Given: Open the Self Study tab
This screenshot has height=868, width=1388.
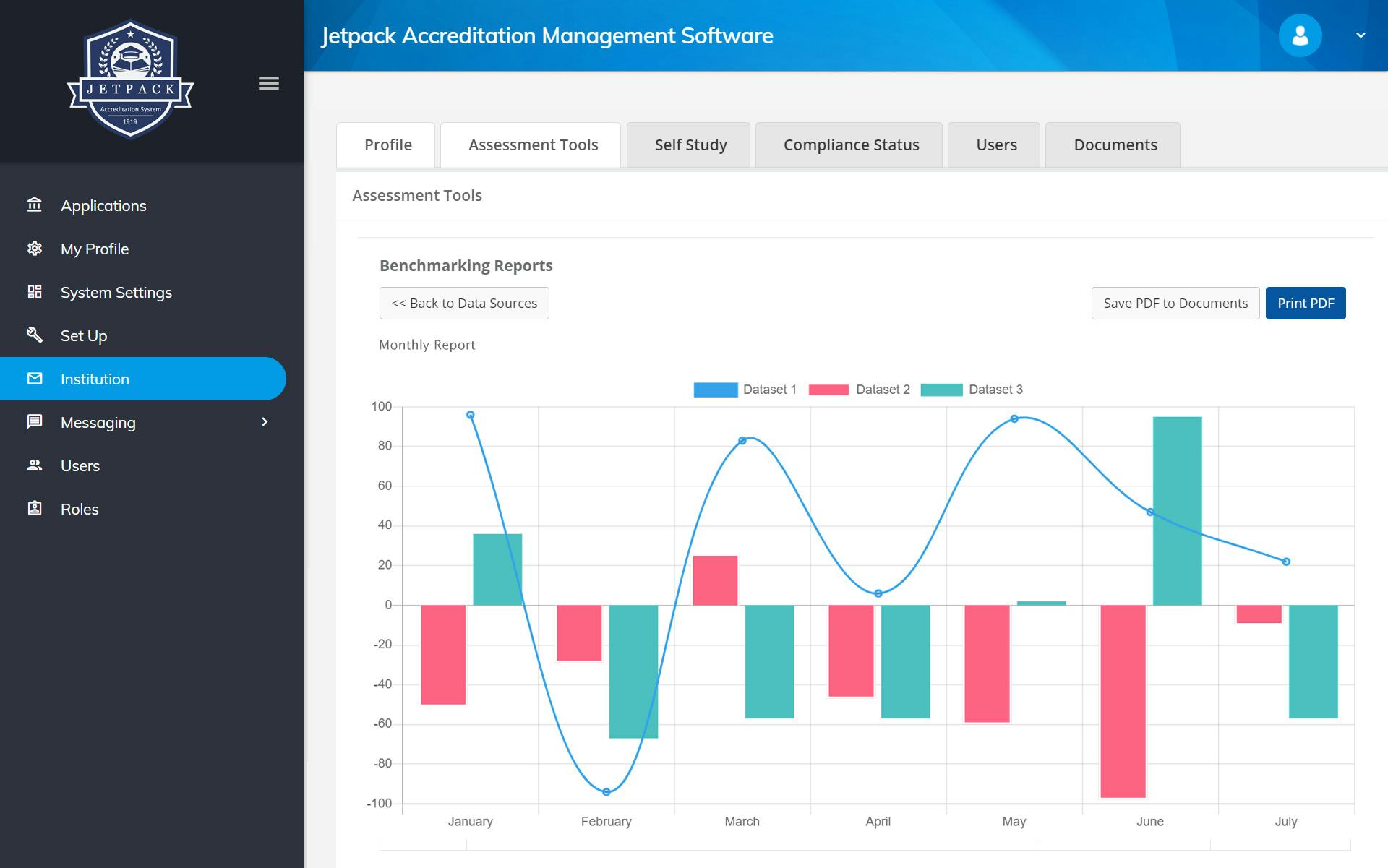Looking at the screenshot, I should [690, 145].
